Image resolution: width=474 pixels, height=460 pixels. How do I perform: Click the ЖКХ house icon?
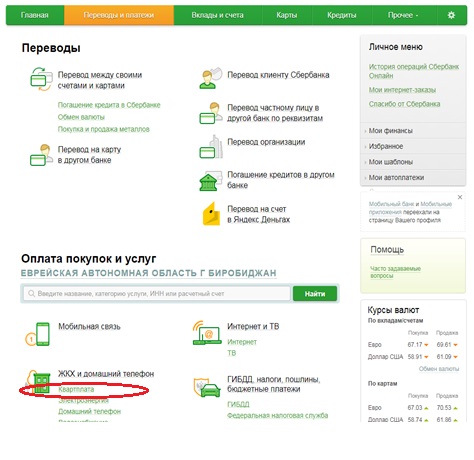pos(38,383)
